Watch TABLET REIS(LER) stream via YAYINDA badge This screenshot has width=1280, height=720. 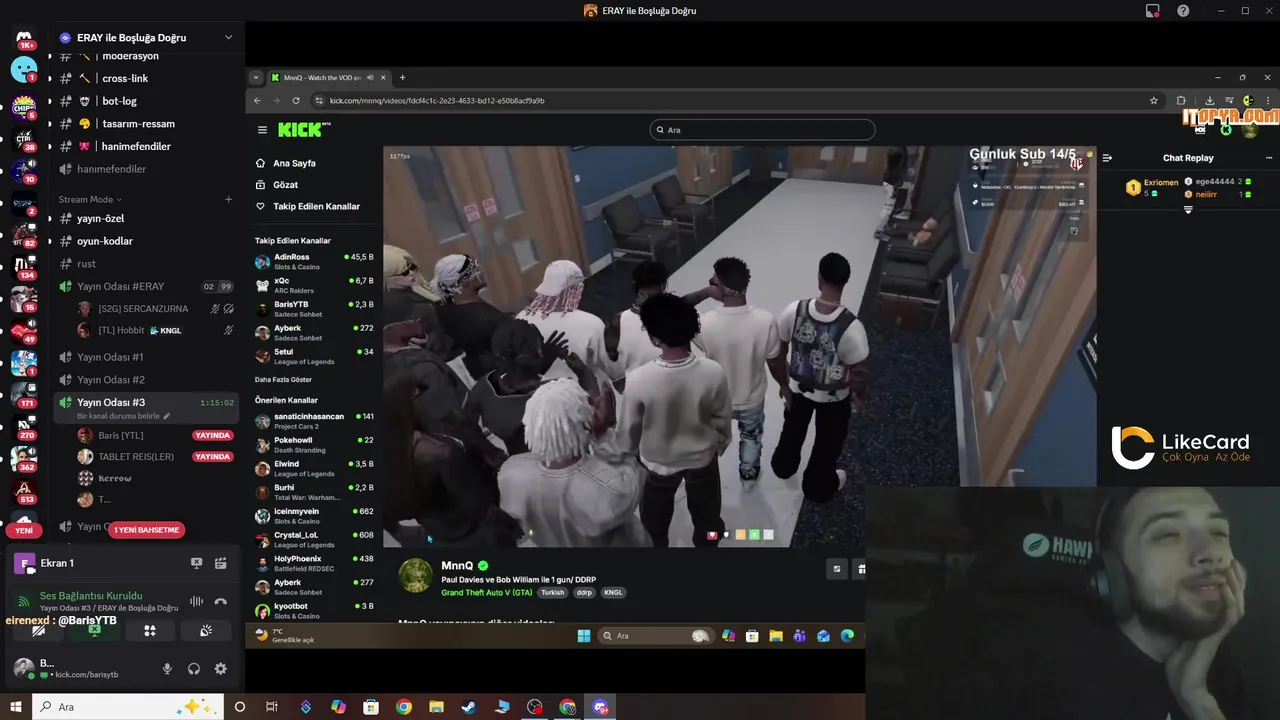click(212, 457)
